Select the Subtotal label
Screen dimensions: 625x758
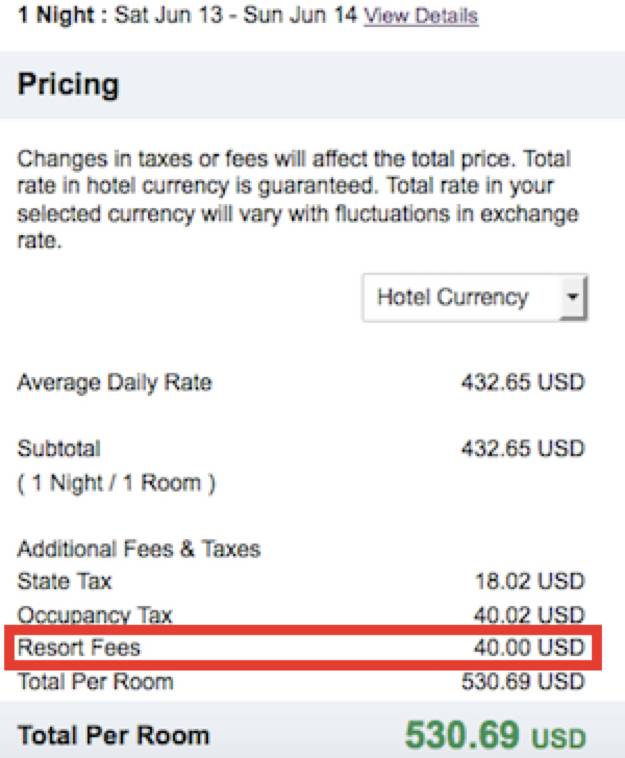pos(59,449)
